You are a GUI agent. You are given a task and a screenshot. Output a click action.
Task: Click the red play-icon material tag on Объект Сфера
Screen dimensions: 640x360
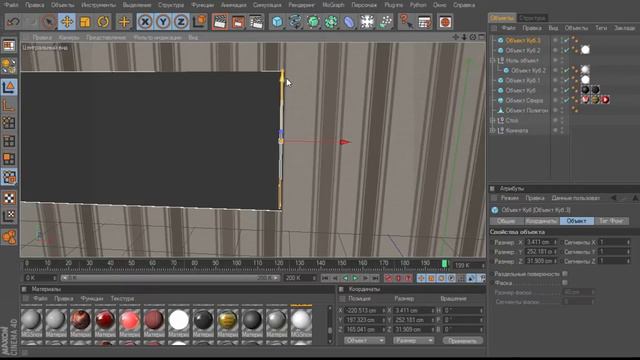(605, 100)
